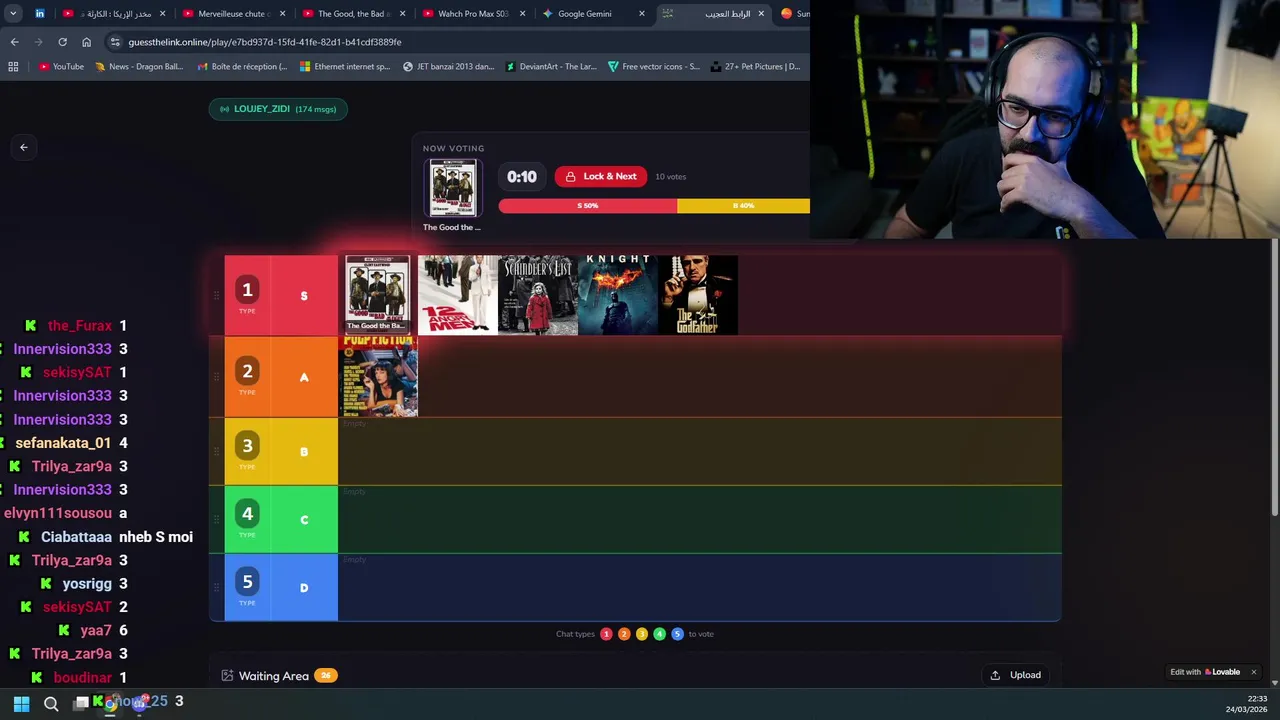Click the blue 5 vote legend circle
Image resolution: width=1280 pixels, height=720 pixels.
[677, 634]
